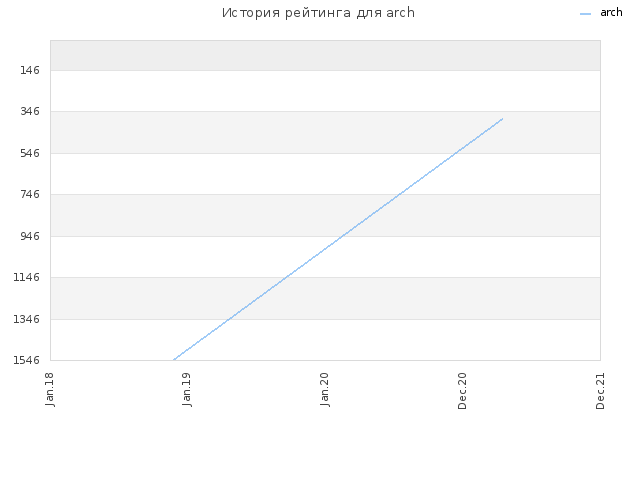The height and width of the screenshot is (480, 640).
Task: Click the Jan.18 x-axis label
Action: 50,389
